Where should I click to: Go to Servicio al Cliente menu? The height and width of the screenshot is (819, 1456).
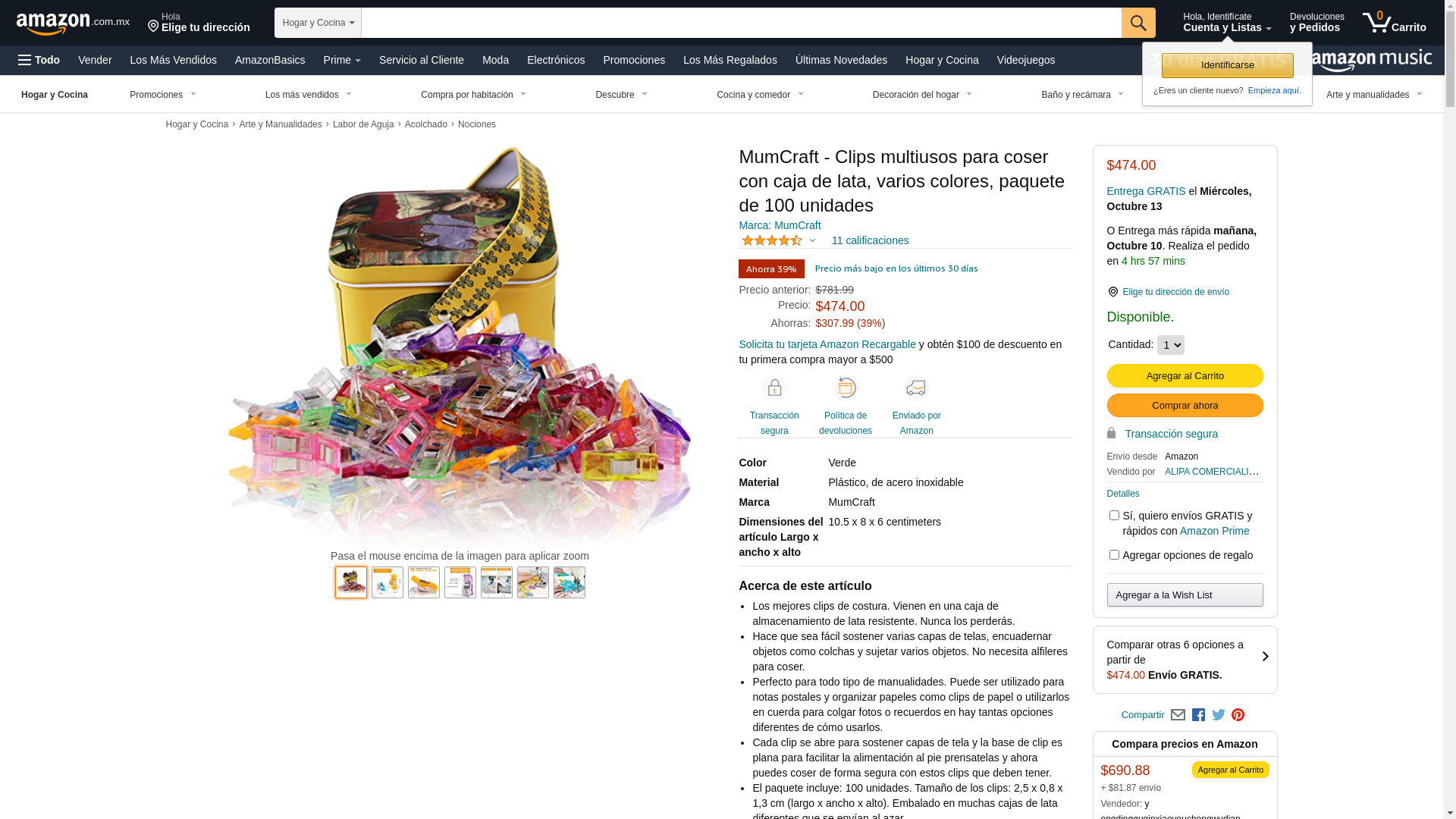[x=421, y=60]
